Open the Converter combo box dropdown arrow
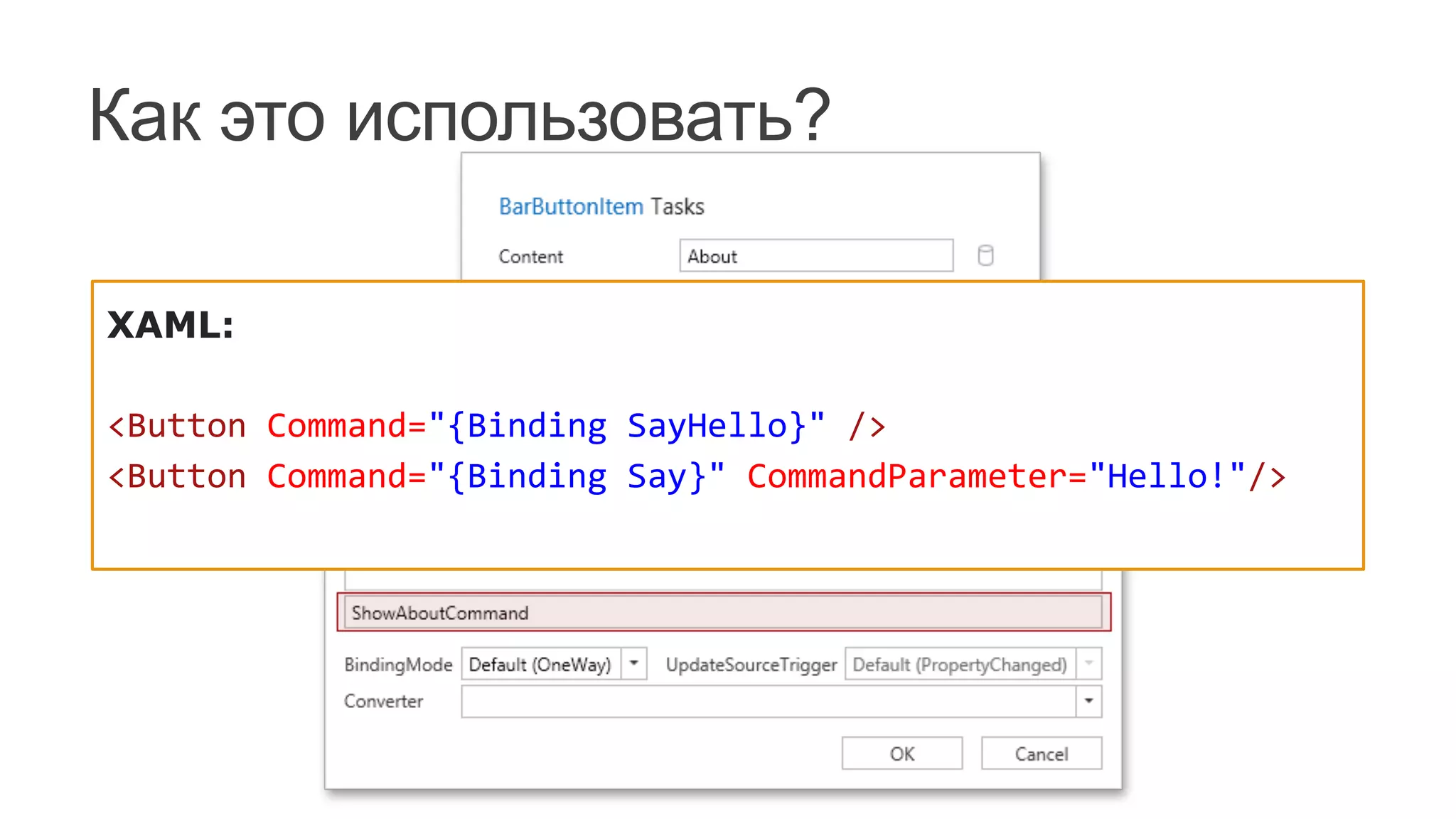The image size is (1456, 819). click(x=1088, y=702)
